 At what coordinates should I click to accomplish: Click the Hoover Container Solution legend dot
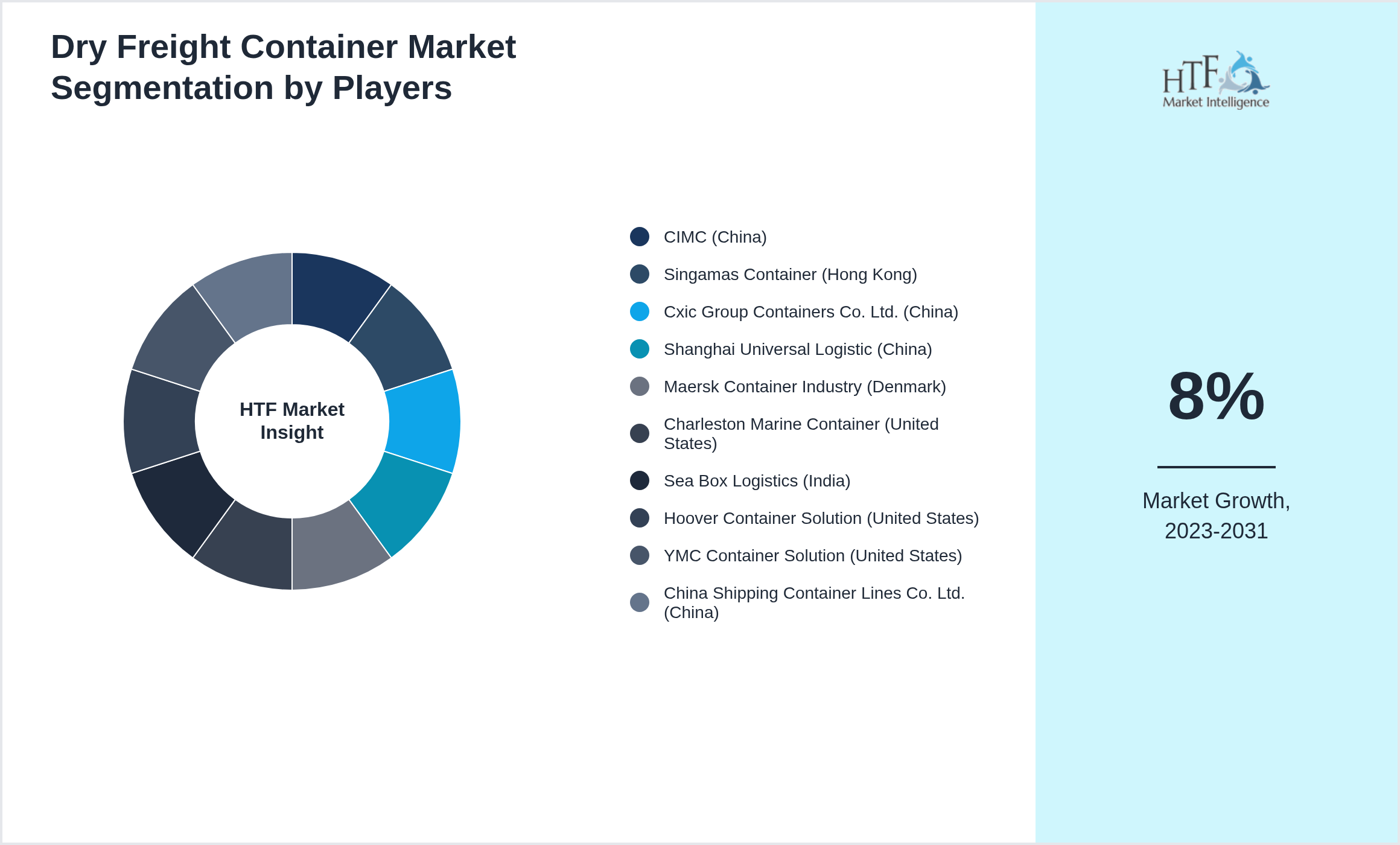tap(640, 518)
